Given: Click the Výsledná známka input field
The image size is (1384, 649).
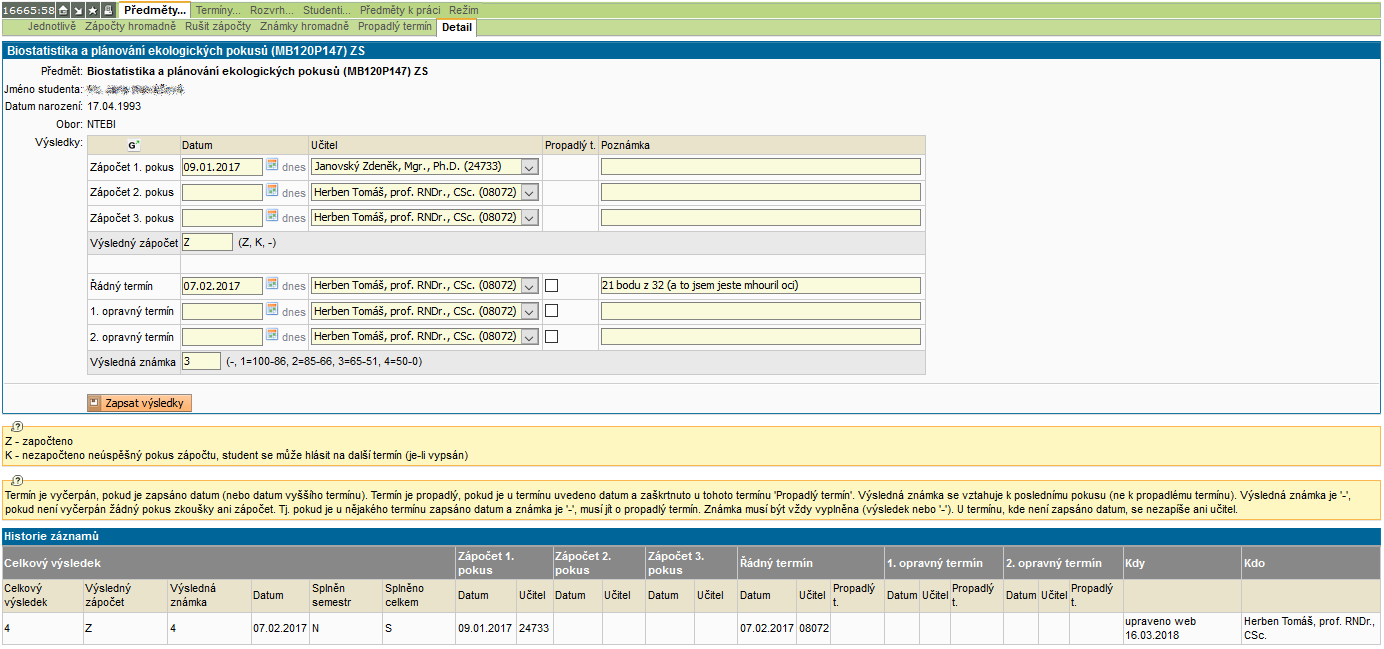Looking at the screenshot, I should pos(201,361).
